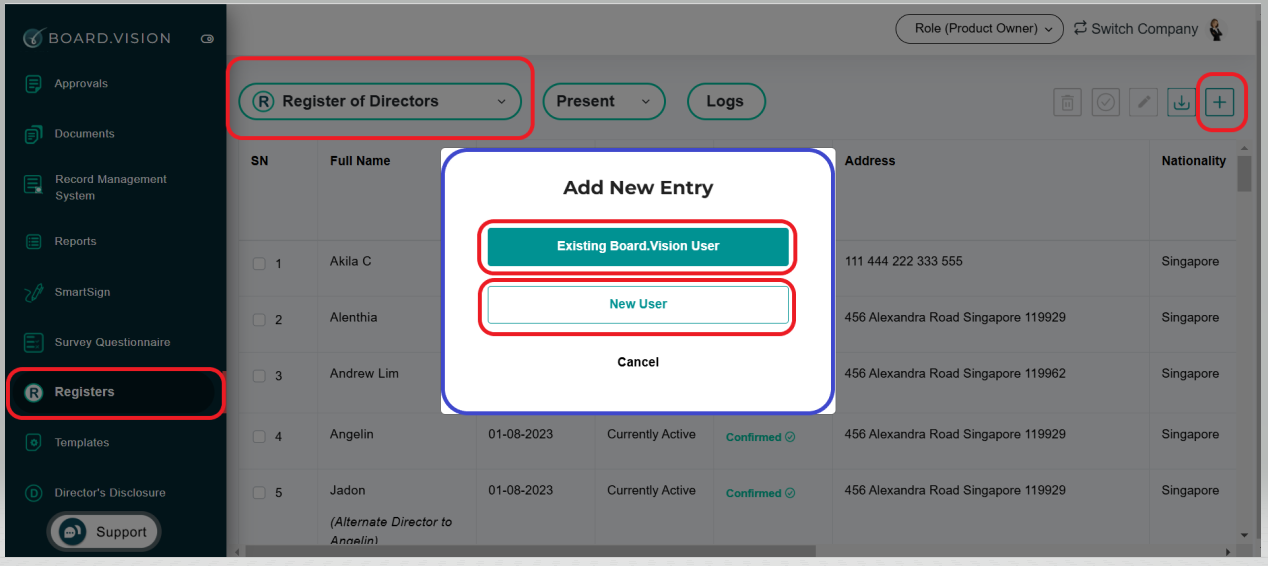1268x566 pixels.
Task: Click the Reports sidebar icon
Action: (x=33, y=241)
